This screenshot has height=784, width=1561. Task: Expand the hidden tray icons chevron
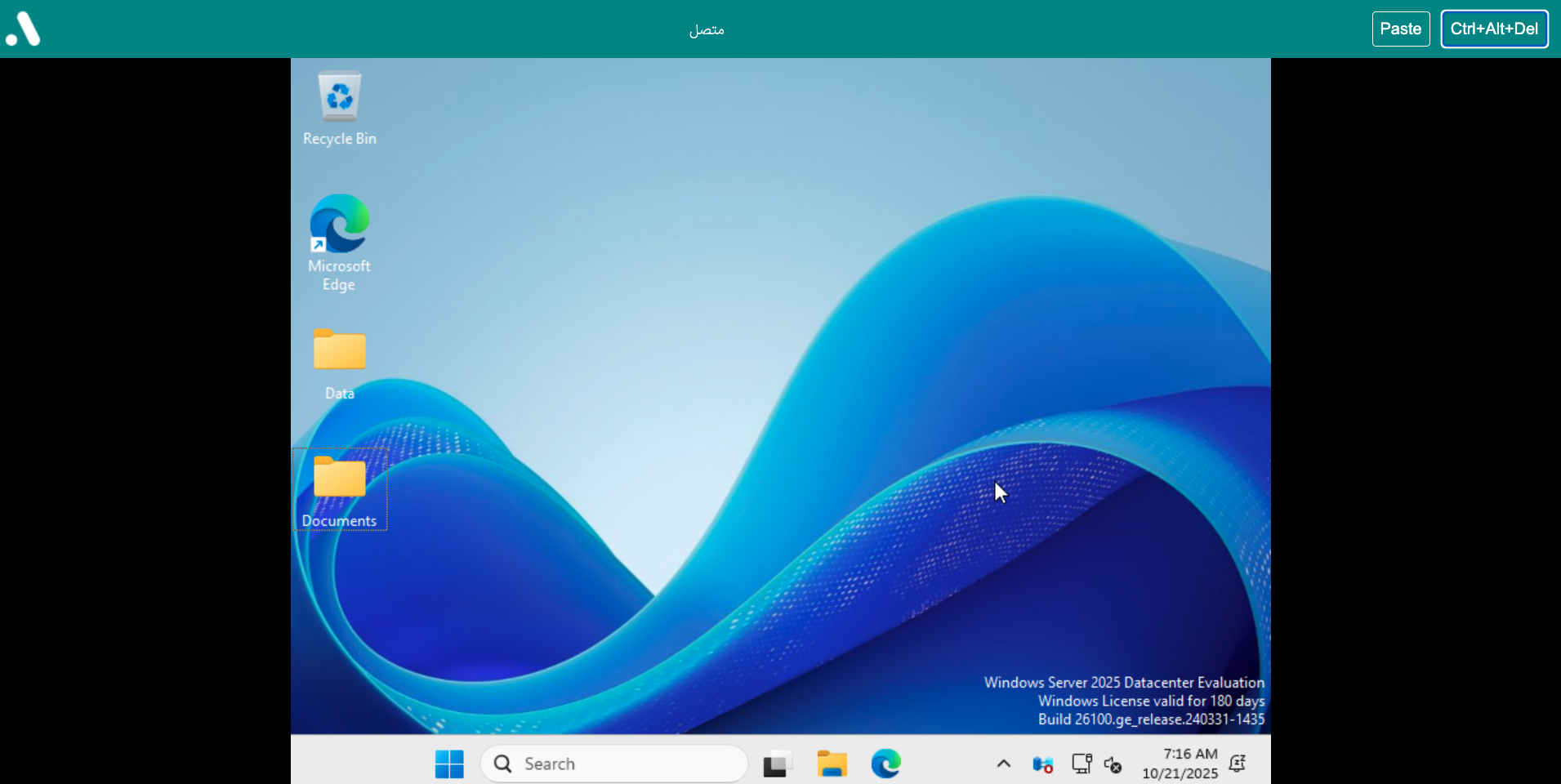click(x=1004, y=764)
